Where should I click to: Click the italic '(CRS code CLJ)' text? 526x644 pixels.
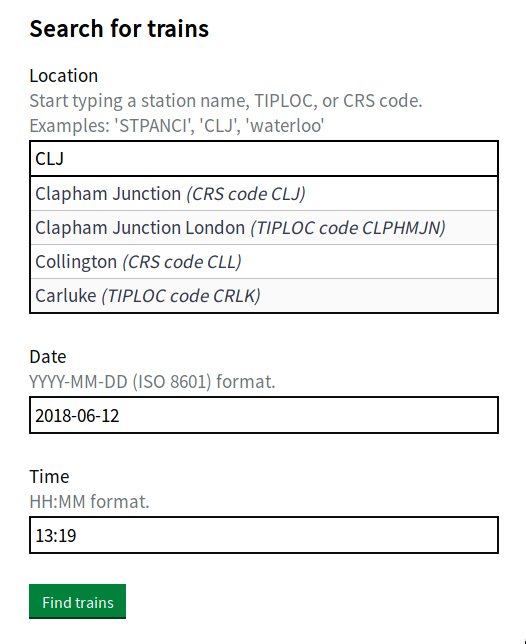click(246, 194)
